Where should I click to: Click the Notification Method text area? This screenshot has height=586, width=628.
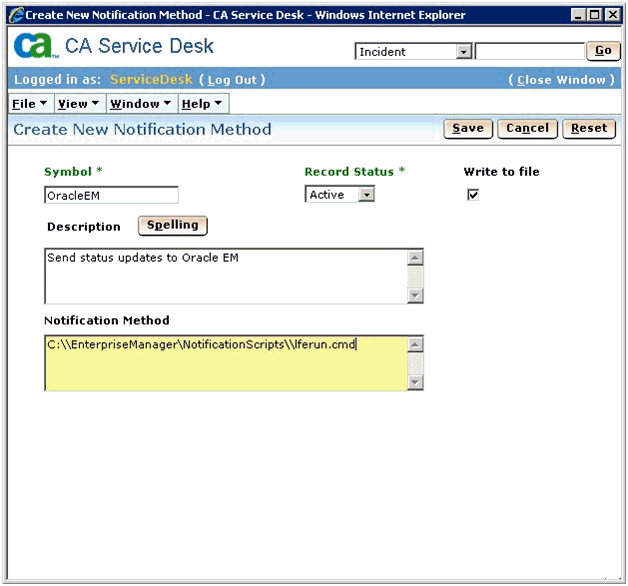tap(226, 363)
